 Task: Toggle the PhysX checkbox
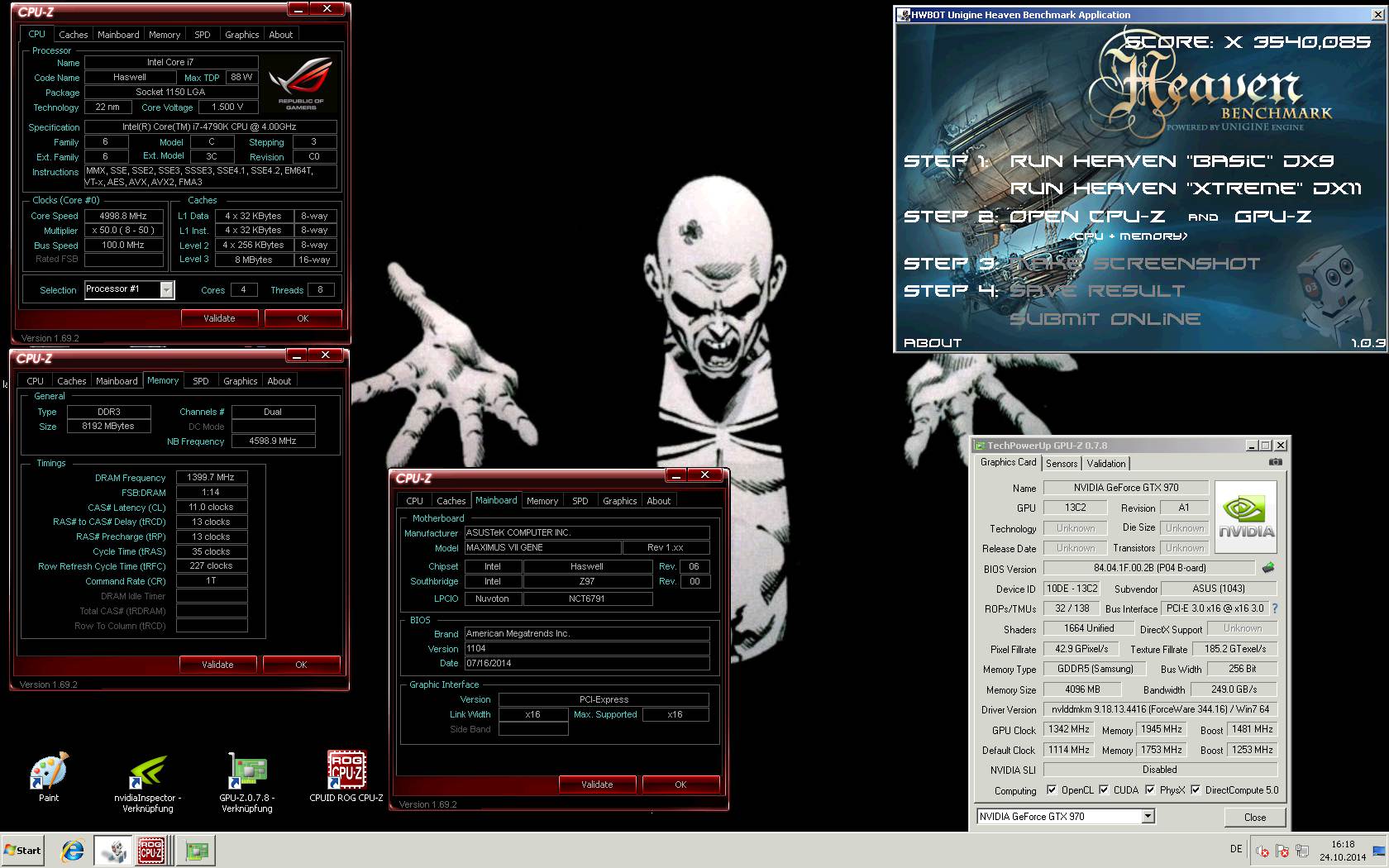click(x=1150, y=789)
